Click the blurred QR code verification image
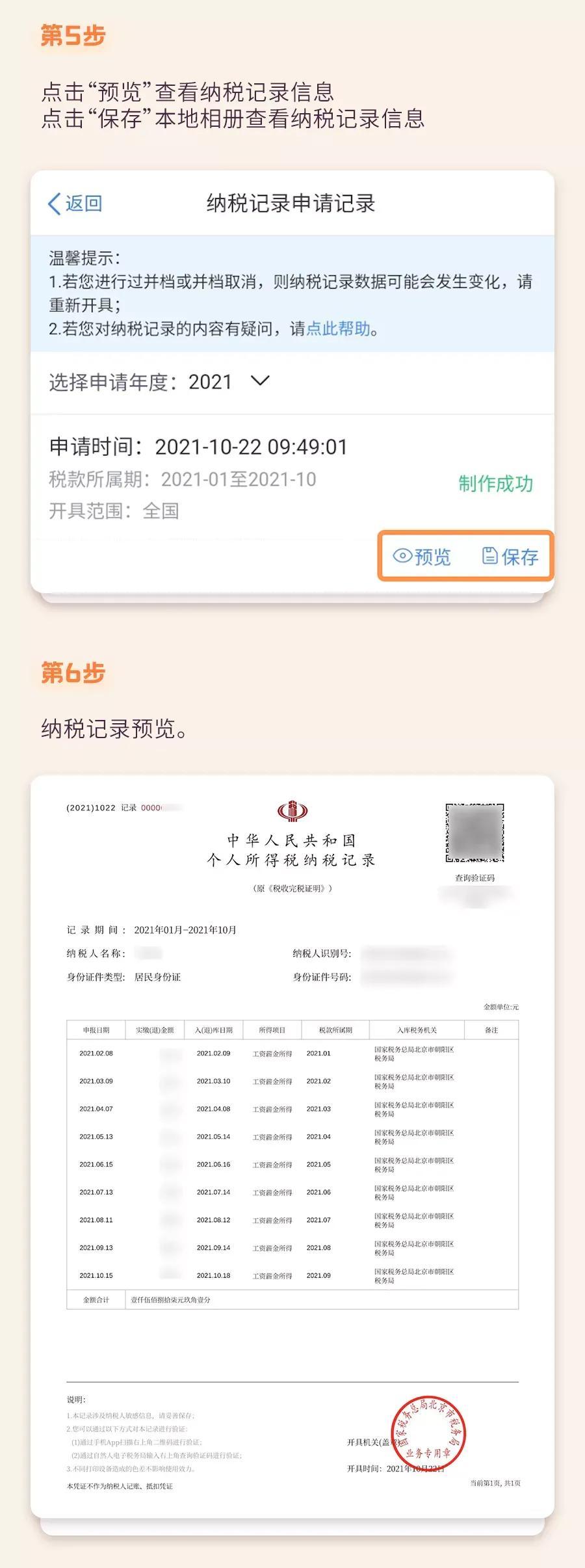This screenshot has width=585, height=1568. [474, 832]
